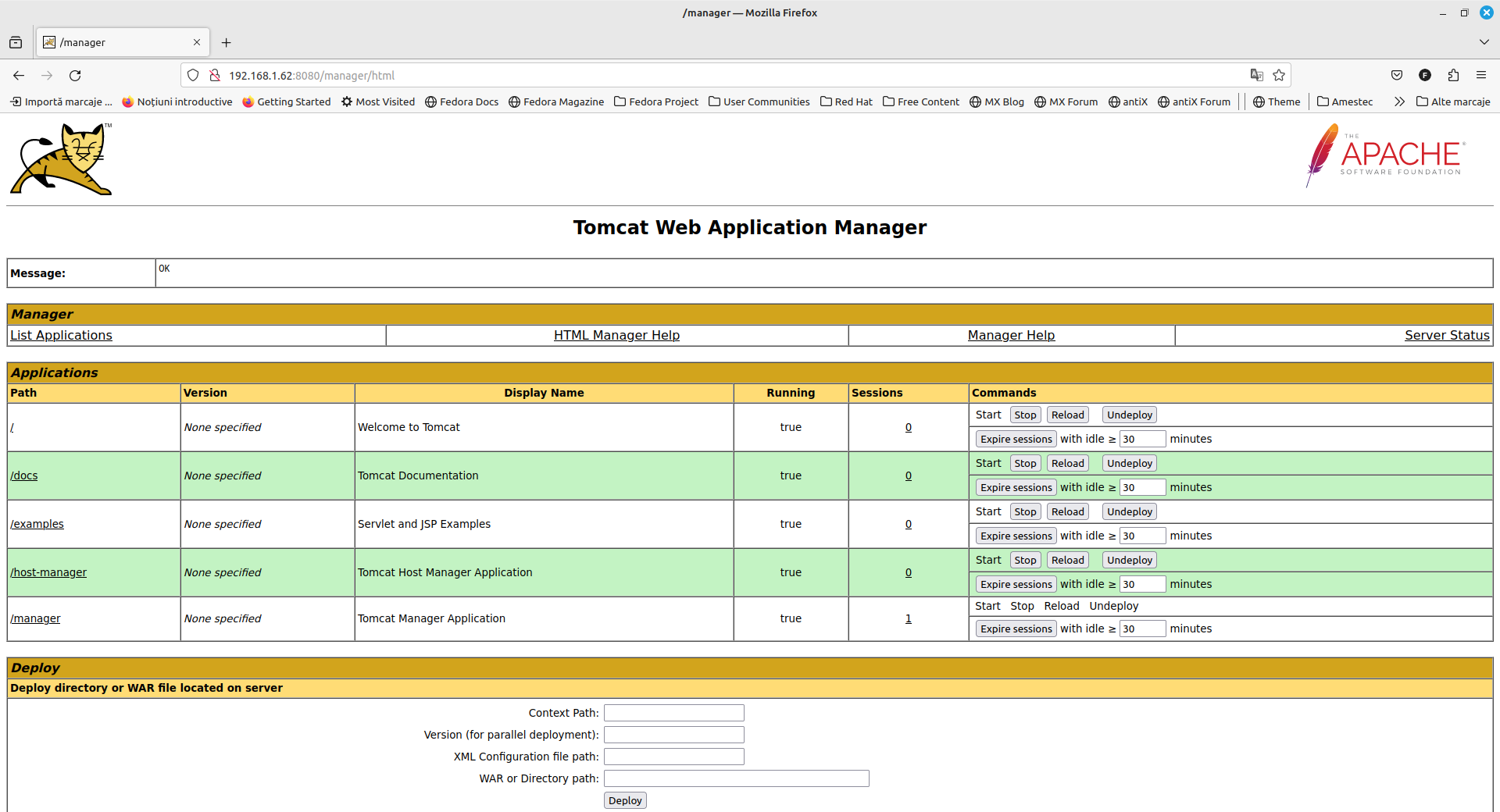The height and width of the screenshot is (812, 1500).
Task: Click the Version for parallel deployment field
Action: (673, 735)
